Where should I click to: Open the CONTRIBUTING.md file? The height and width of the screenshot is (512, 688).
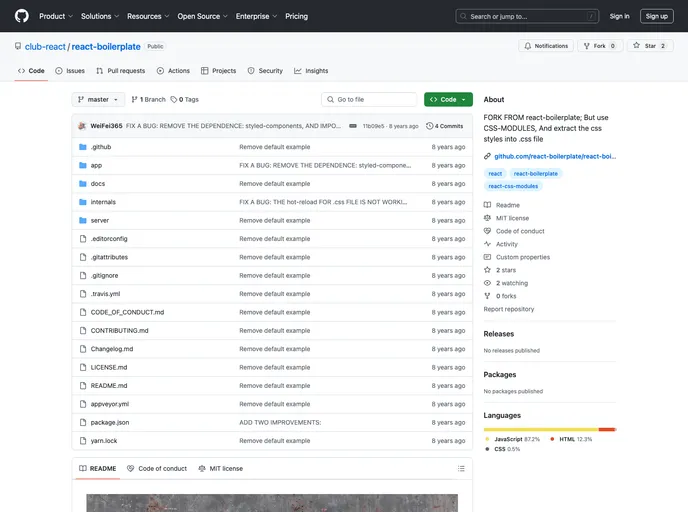[119, 330]
